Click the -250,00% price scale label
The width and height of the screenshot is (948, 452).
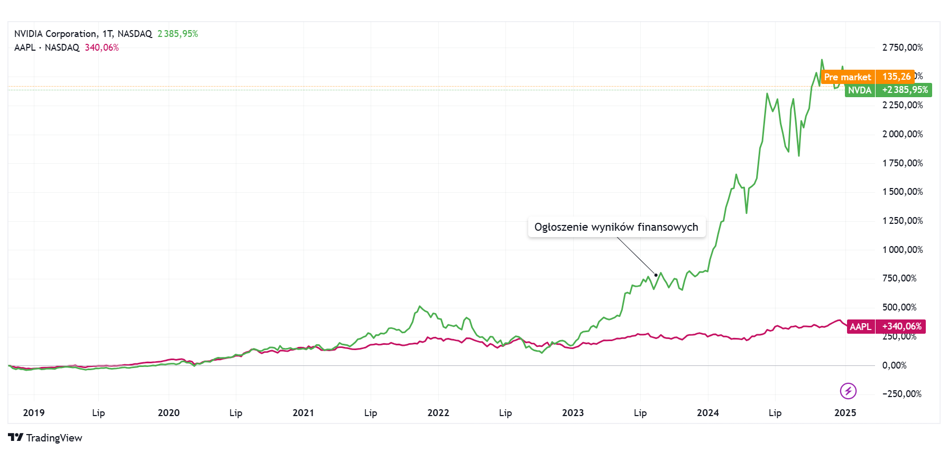point(904,395)
